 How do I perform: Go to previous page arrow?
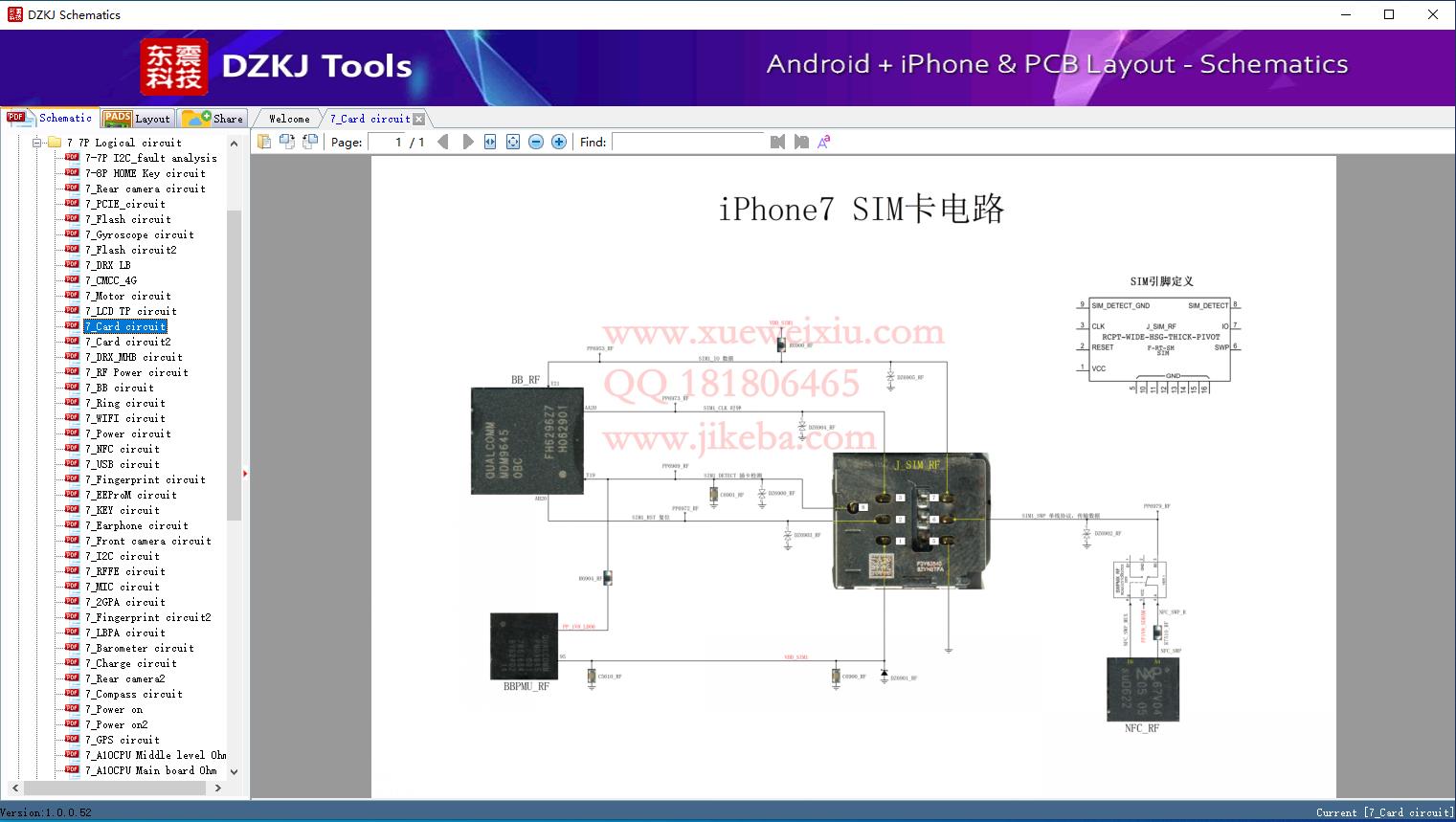click(x=442, y=142)
